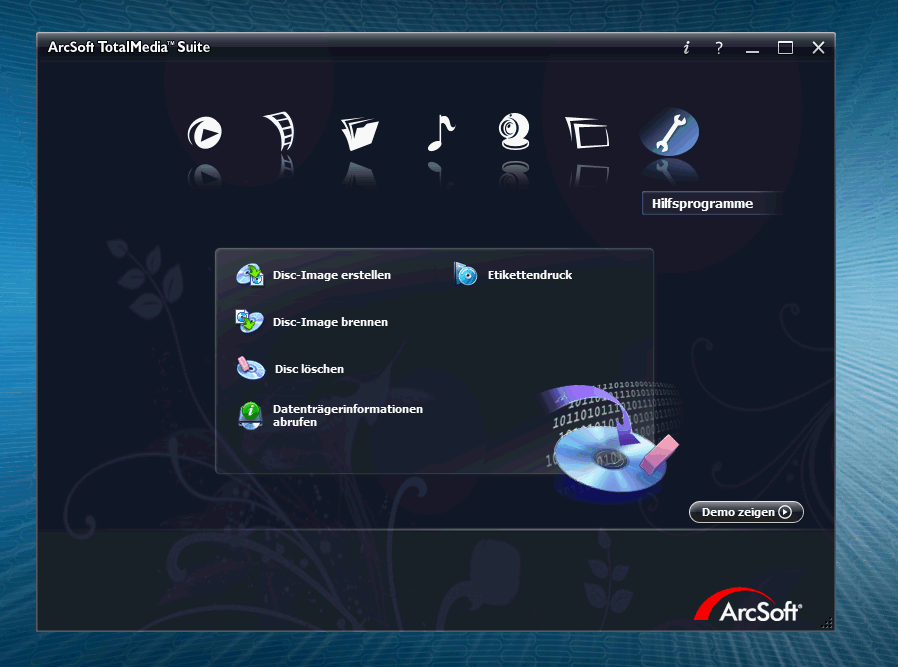The width and height of the screenshot is (898, 667).
Task: Open Datenträgerinformationen abrufen
Action: pos(348,415)
